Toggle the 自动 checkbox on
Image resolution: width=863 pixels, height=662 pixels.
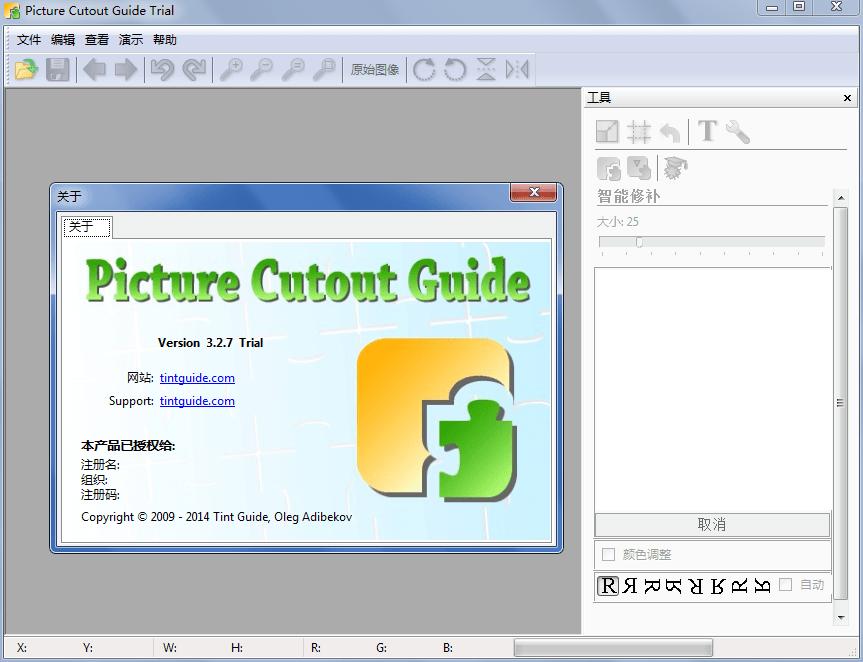(x=786, y=585)
